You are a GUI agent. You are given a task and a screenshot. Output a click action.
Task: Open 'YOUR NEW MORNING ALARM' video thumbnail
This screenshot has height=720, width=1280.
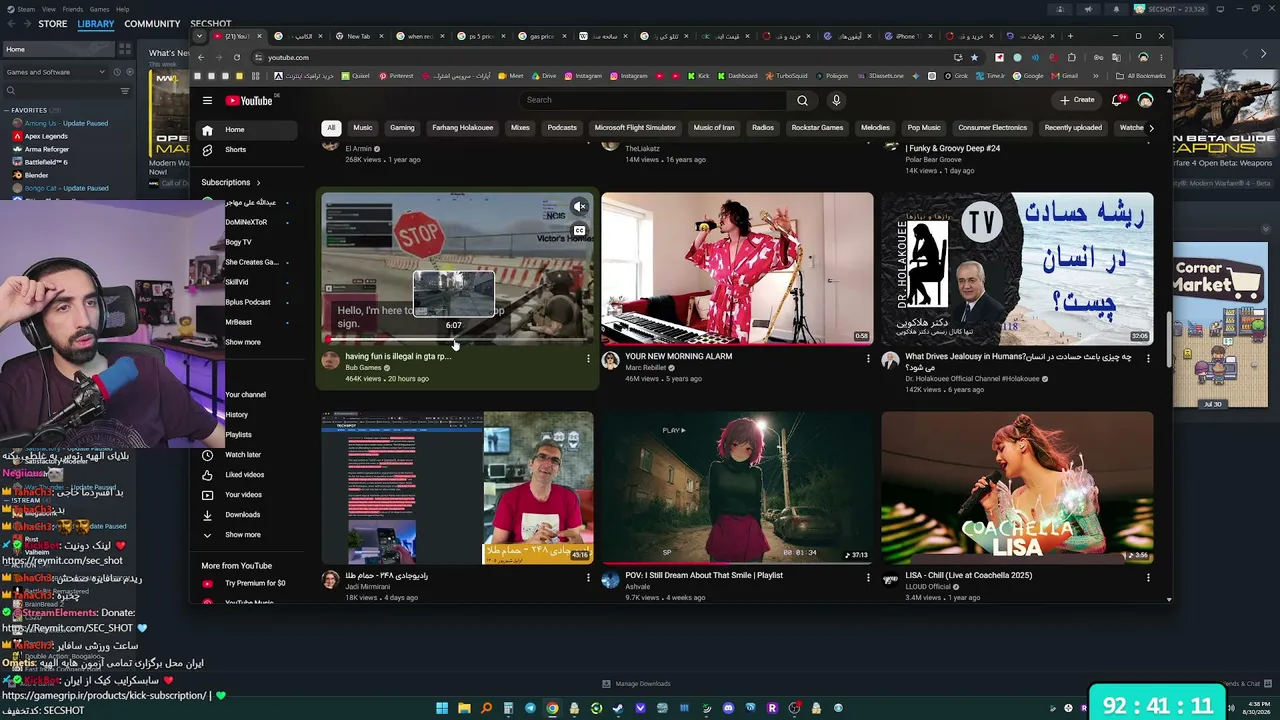coord(737,268)
